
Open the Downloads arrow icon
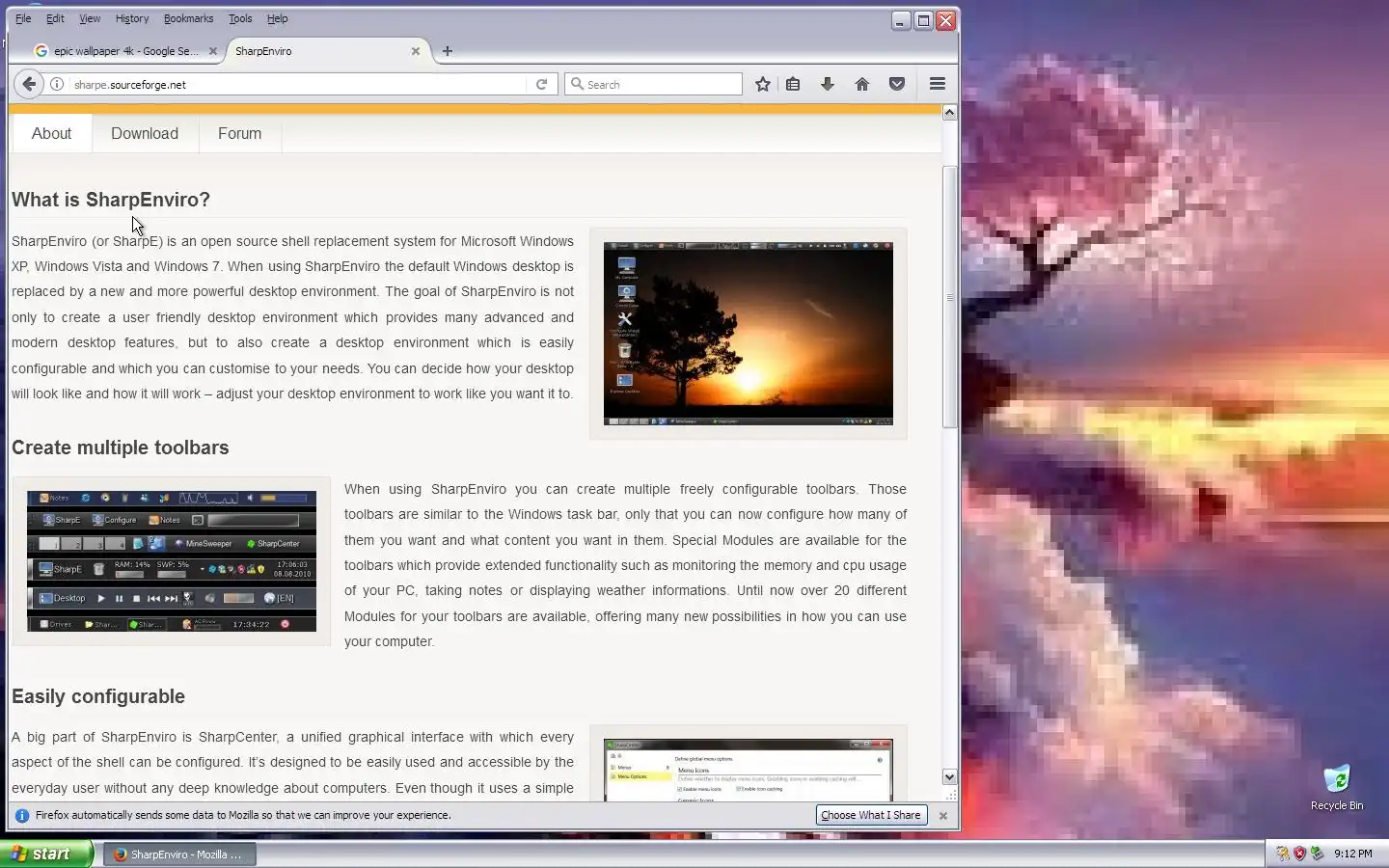[827, 84]
